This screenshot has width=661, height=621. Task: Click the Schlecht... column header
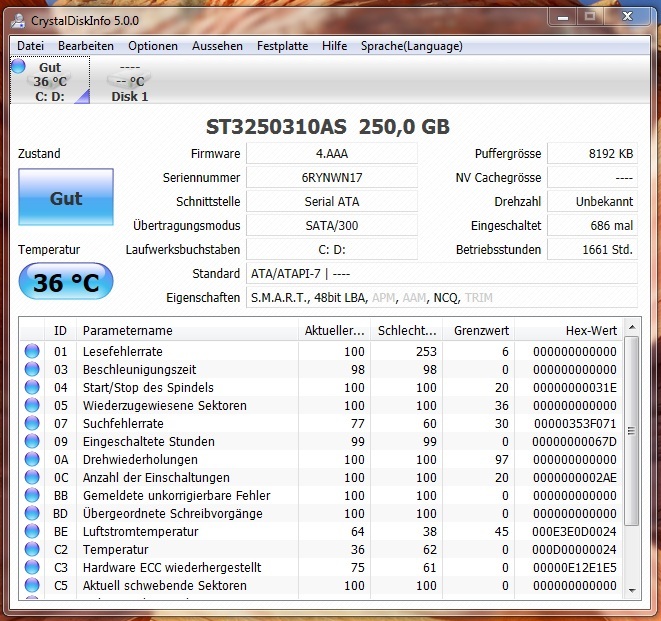(x=406, y=331)
